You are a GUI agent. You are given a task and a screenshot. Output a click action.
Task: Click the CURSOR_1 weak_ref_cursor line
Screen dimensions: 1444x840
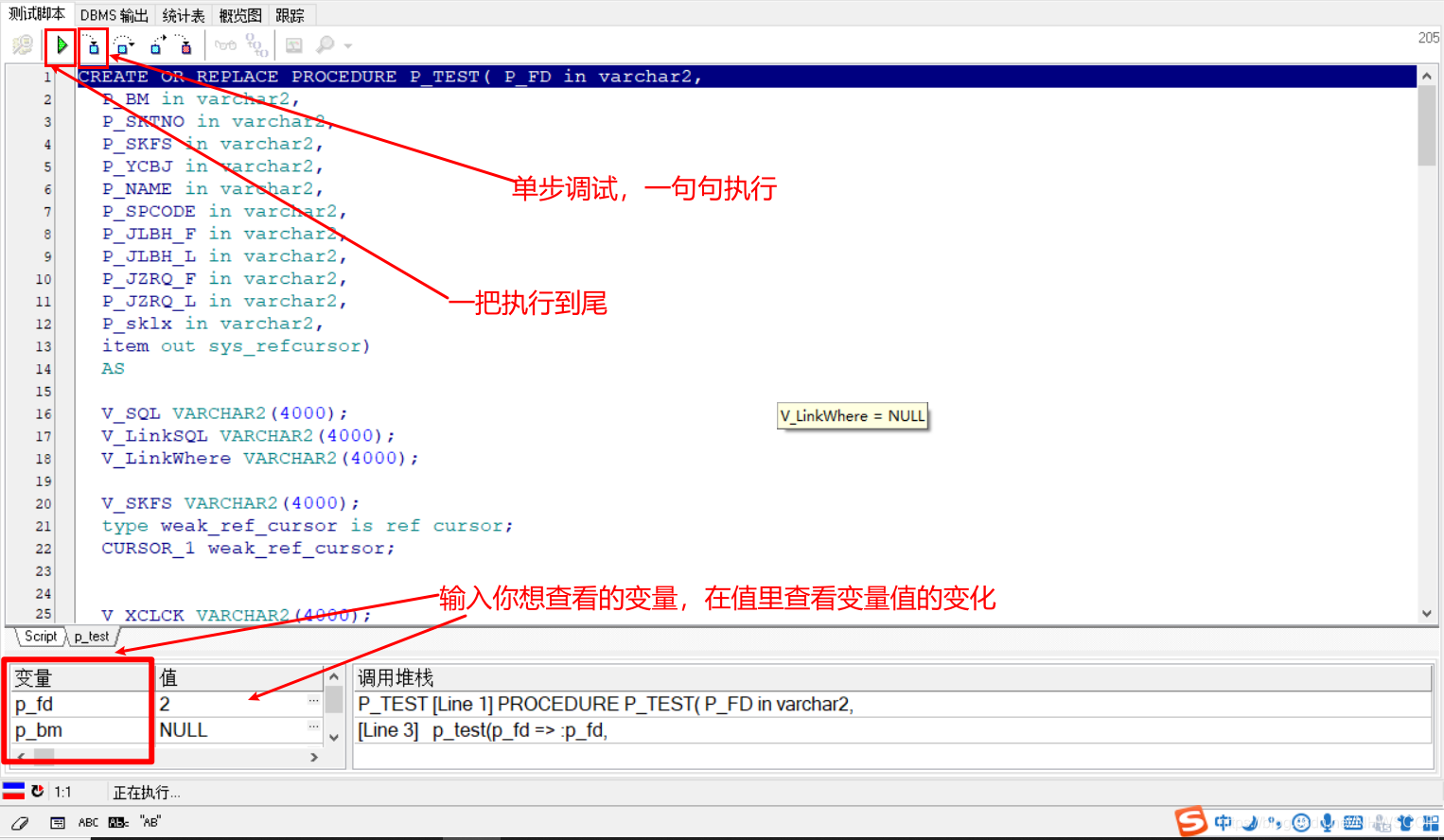click(x=248, y=549)
